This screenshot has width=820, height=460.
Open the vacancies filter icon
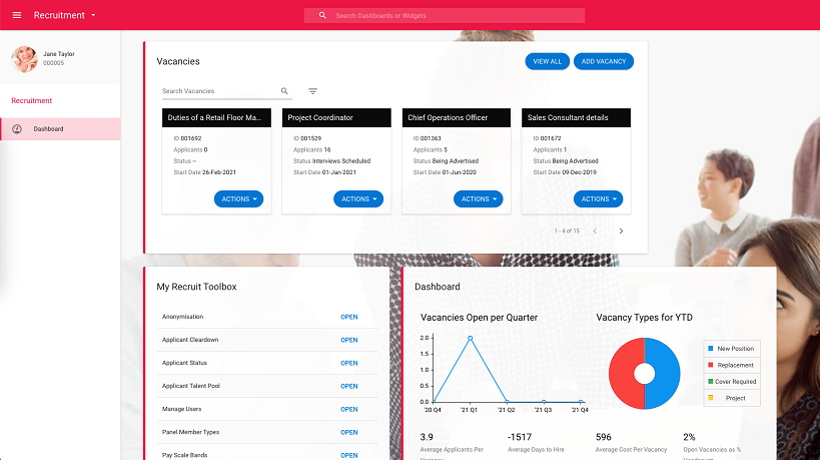313,91
